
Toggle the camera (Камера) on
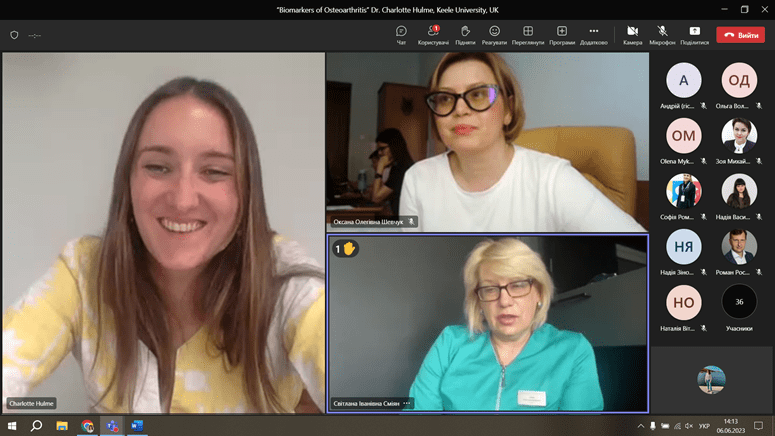[x=632, y=34]
